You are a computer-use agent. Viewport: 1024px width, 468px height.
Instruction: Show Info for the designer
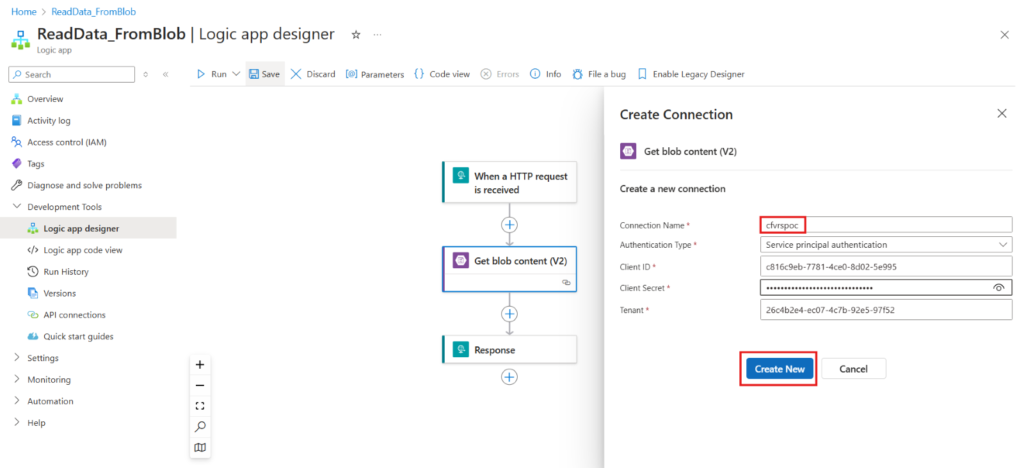[545, 74]
